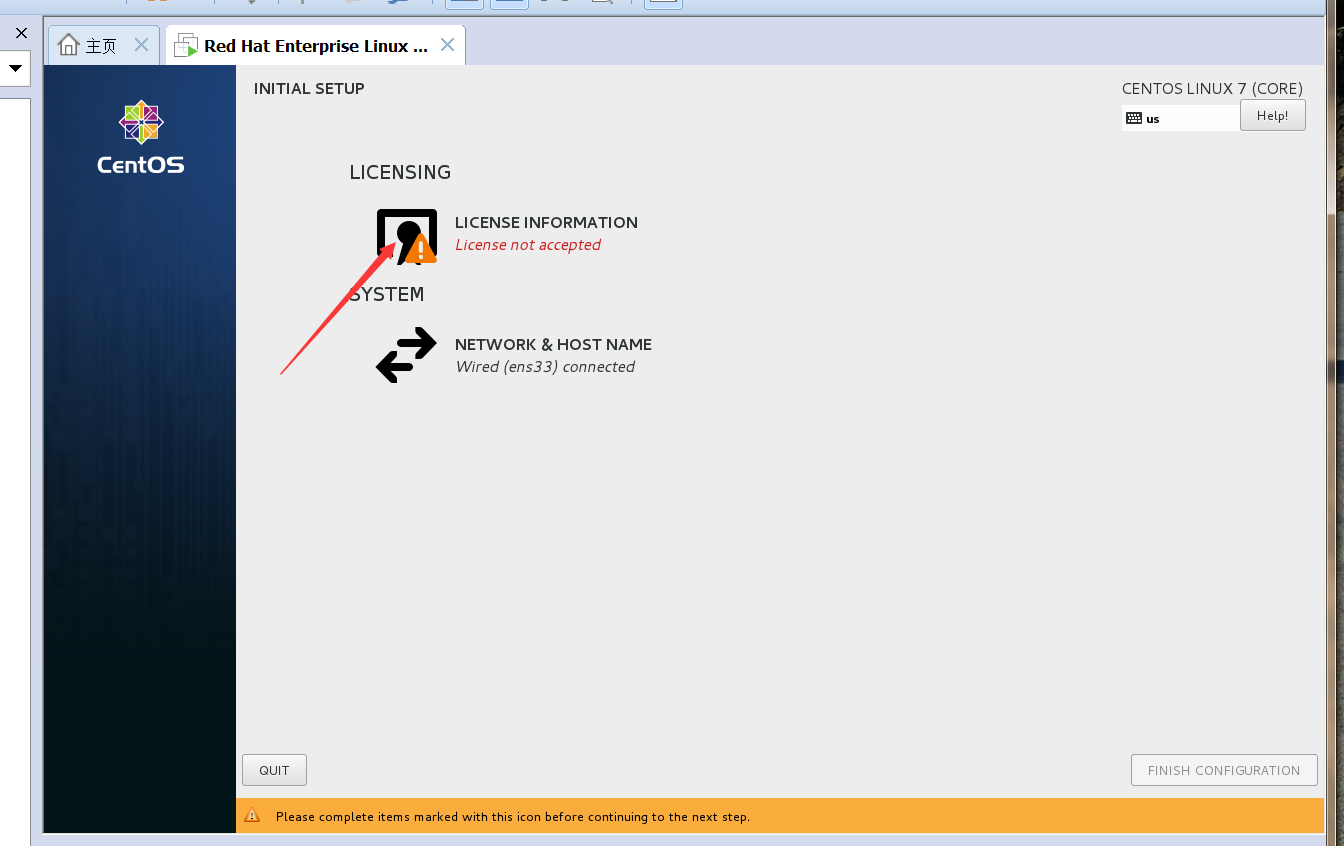Open Network & Host Name arrows icon

(x=406, y=355)
